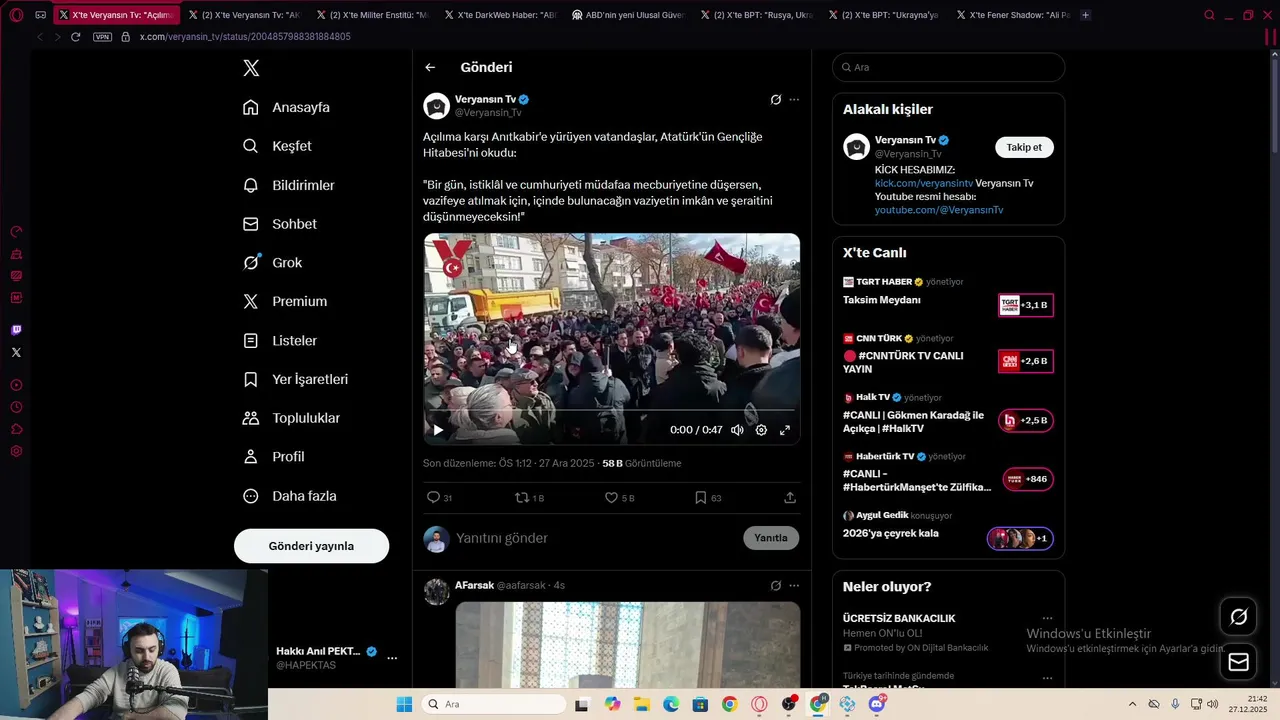Open Anasayfa in sidebar

click(286, 107)
